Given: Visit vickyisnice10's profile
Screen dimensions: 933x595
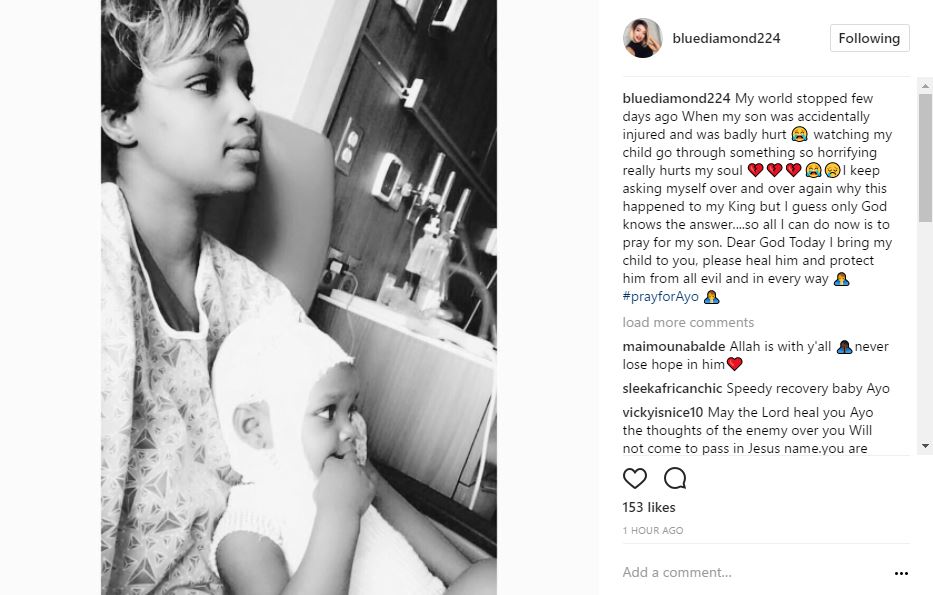Looking at the screenshot, I should pyautogui.click(x=662, y=412).
